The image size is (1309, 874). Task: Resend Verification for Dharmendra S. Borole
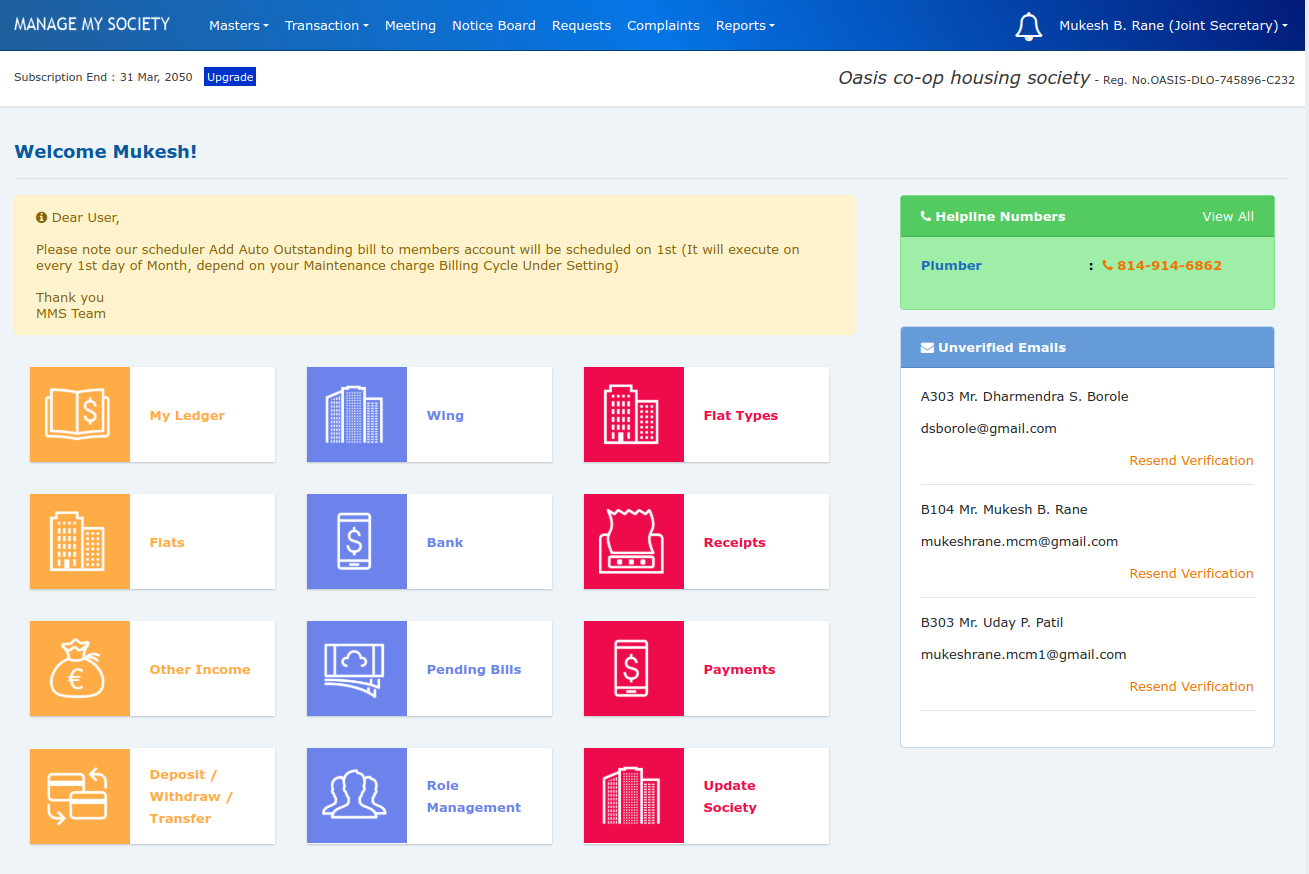pyautogui.click(x=1191, y=461)
